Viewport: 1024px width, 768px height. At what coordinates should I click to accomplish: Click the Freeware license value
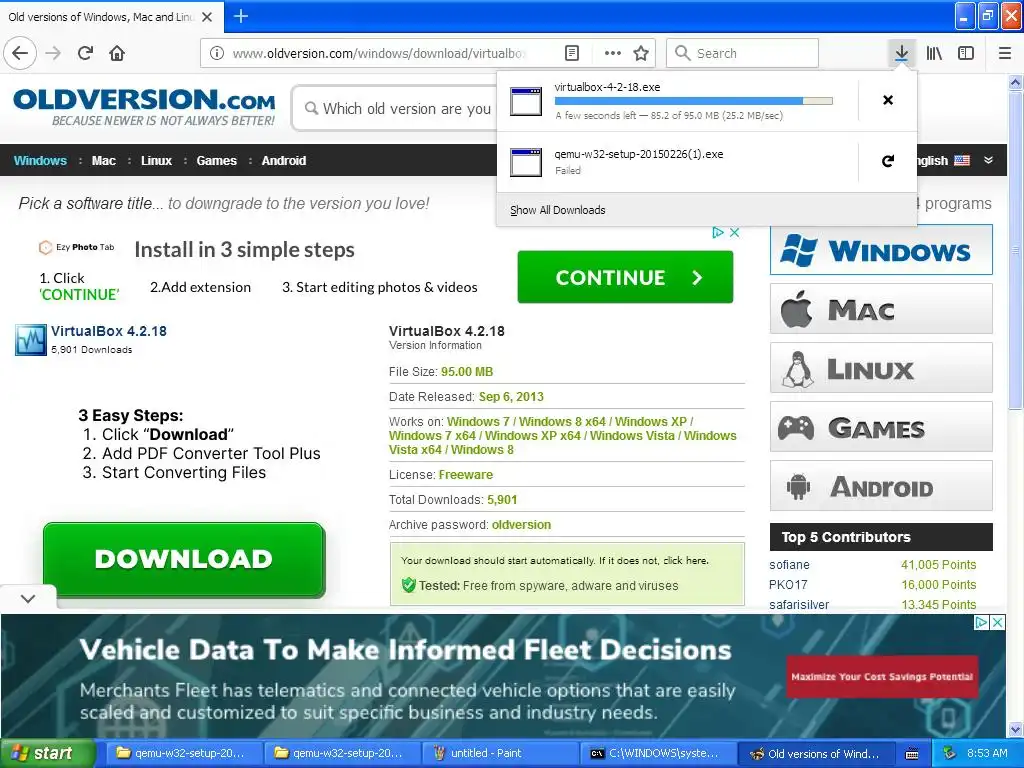[466, 475]
